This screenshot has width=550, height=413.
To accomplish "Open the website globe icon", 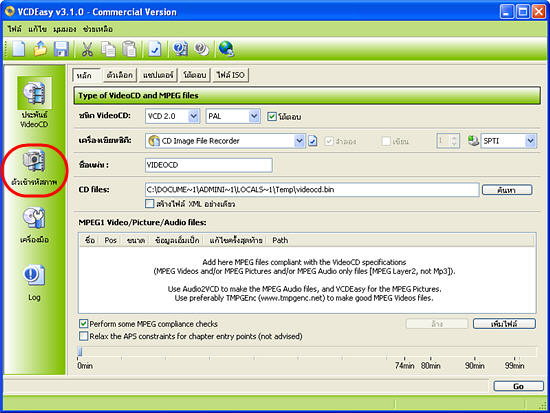I will click(x=226, y=49).
